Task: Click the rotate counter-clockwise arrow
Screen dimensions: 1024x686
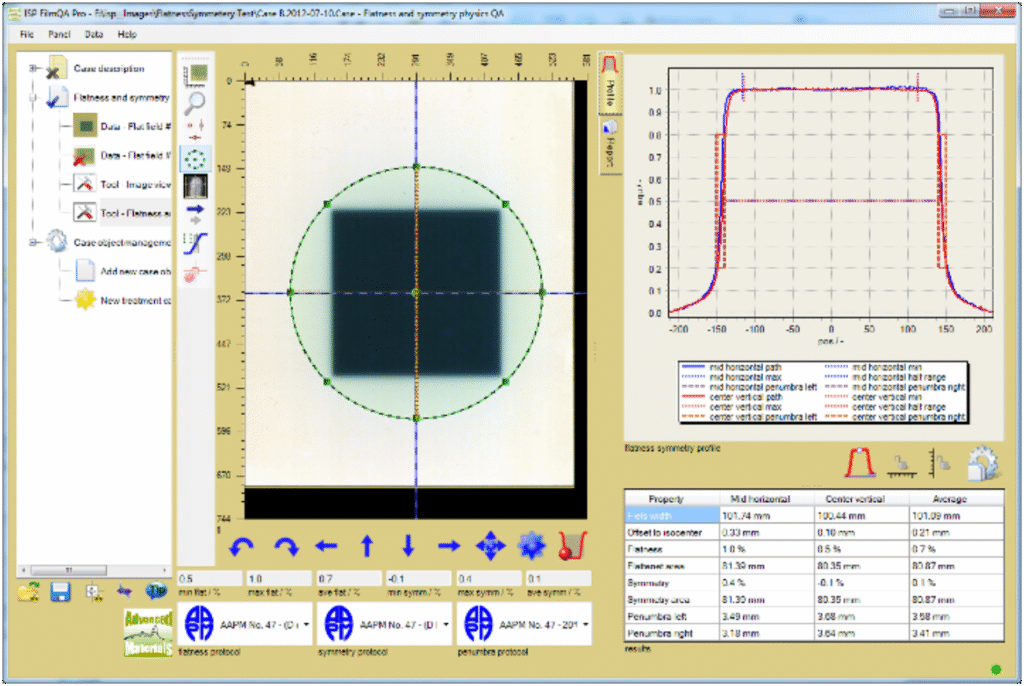Action: click(x=243, y=546)
